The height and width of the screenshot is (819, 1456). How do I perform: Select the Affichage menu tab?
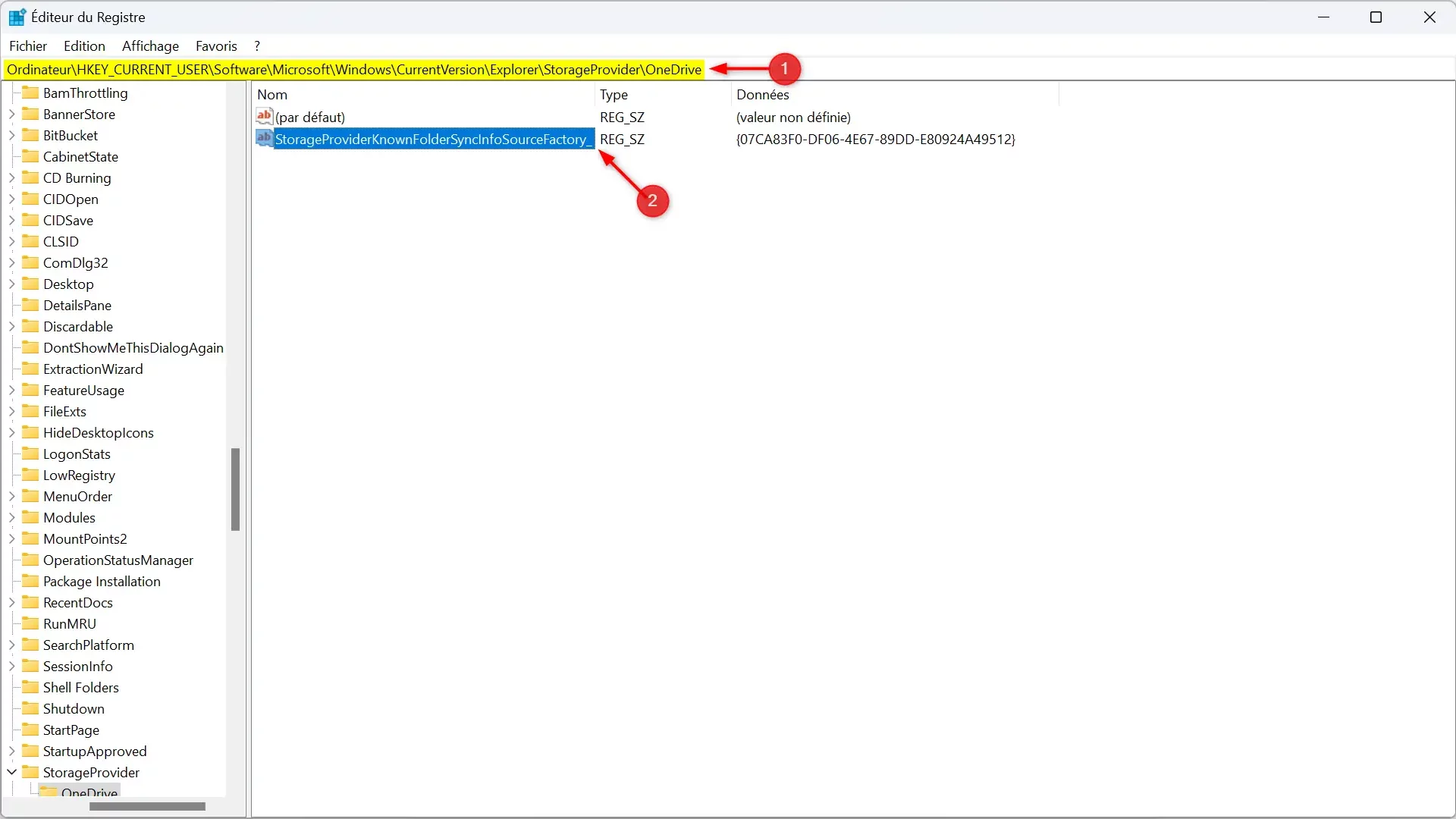pos(150,46)
